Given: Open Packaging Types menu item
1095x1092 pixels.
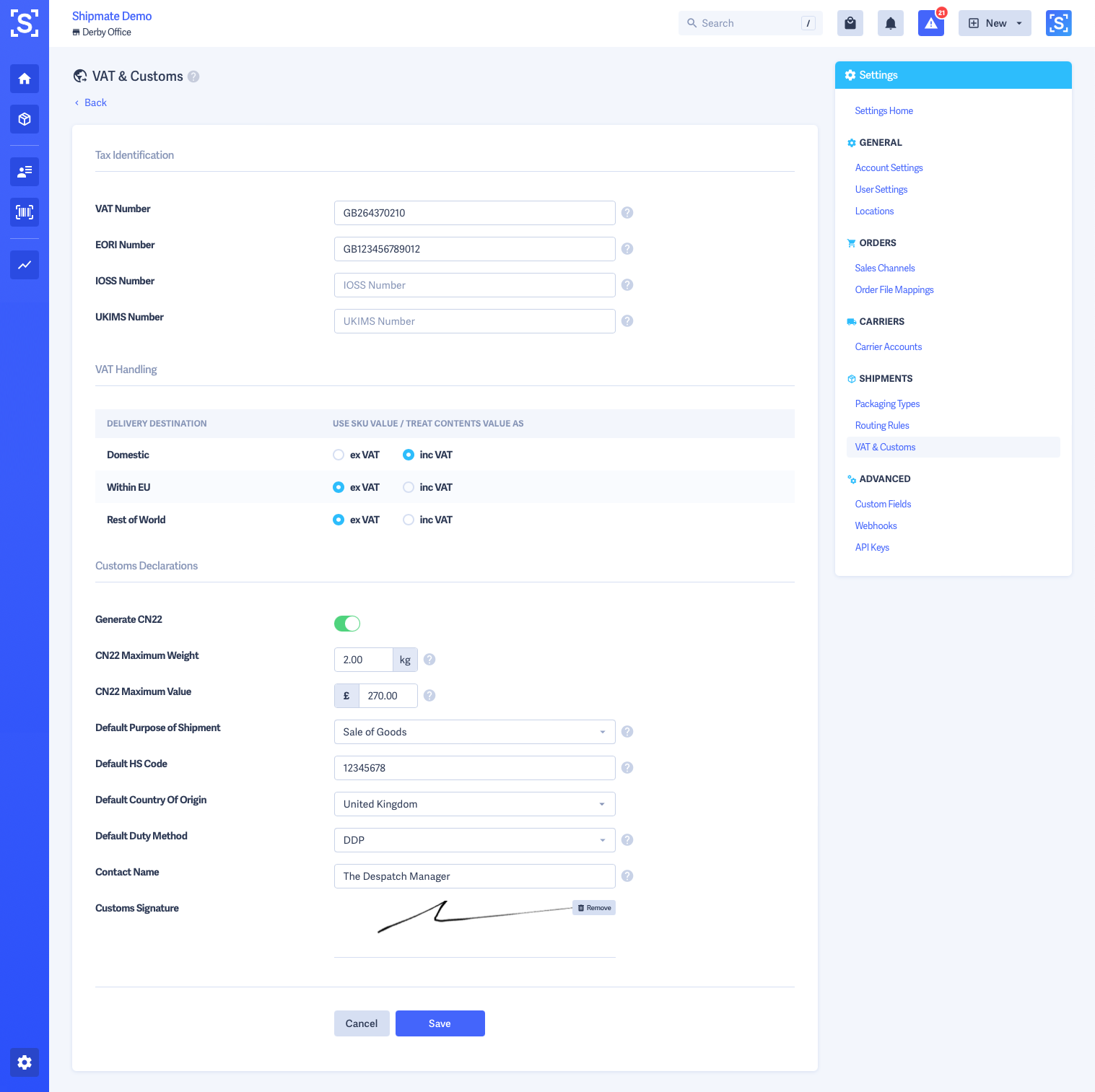Looking at the screenshot, I should [x=887, y=403].
